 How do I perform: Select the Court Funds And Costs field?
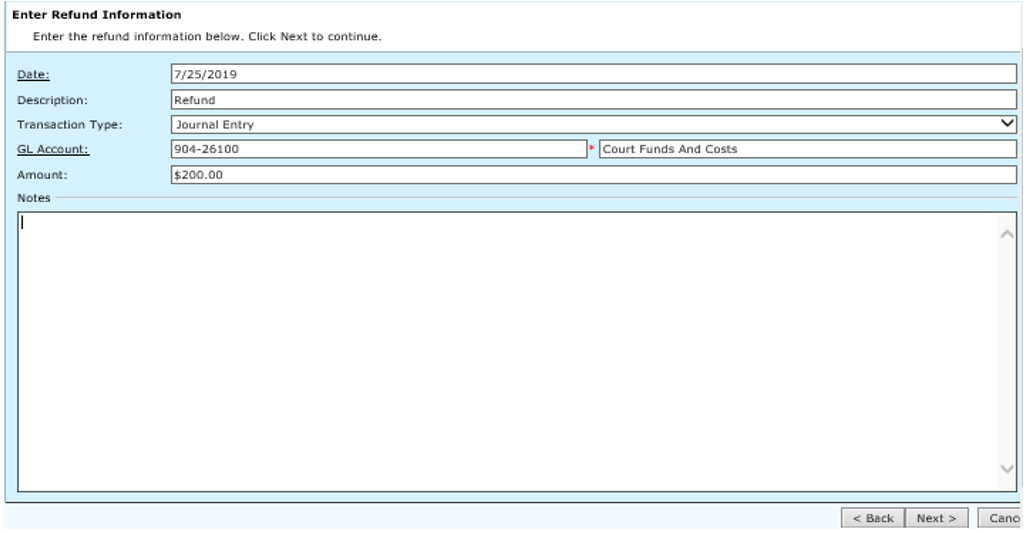click(x=806, y=149)
